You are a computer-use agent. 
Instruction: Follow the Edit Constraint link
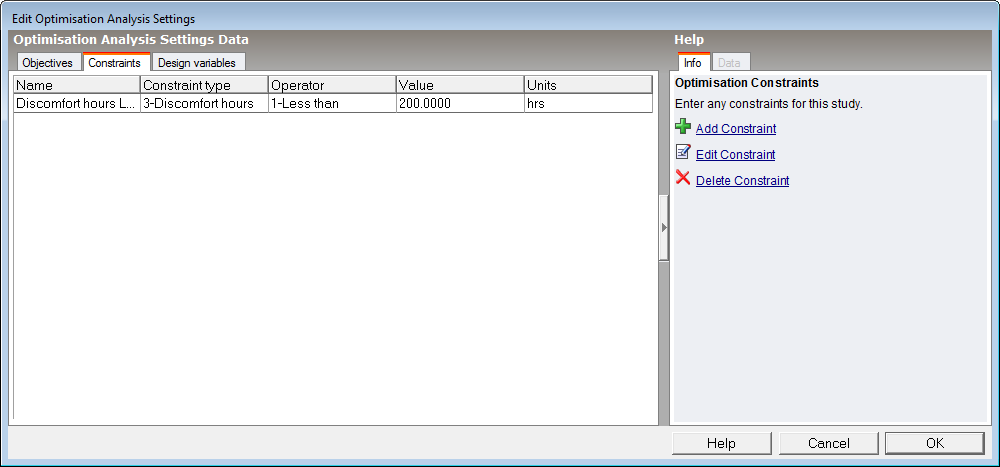click(735, 155)
